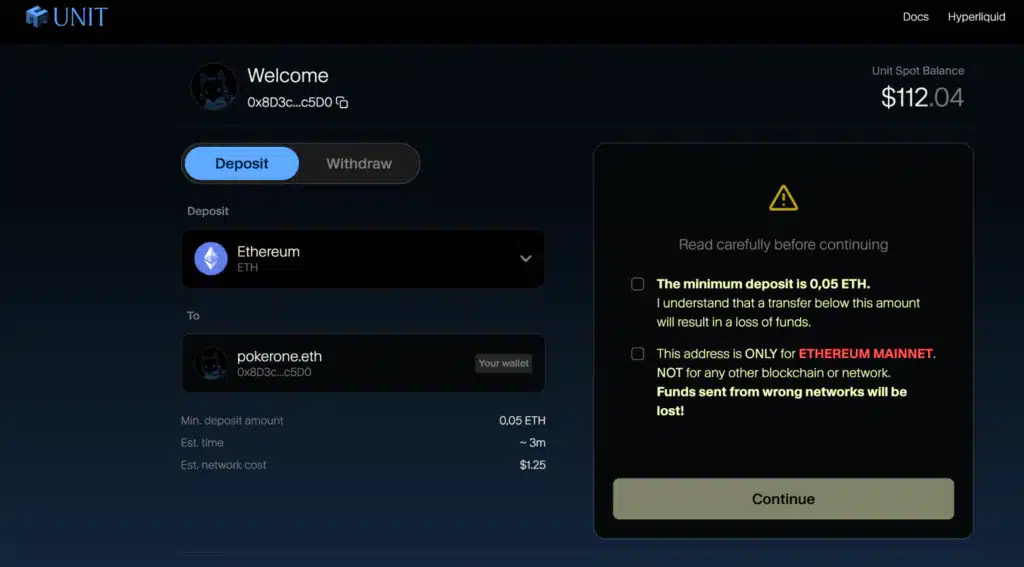Click the $112.04 Unit Spot Balance

coord(922,97)
